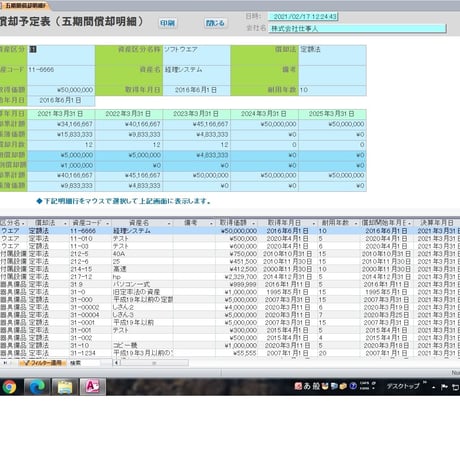Click the 検索 search box in navigation bar
The width and height of the screenshot is (460, 460).
(84, 363)
